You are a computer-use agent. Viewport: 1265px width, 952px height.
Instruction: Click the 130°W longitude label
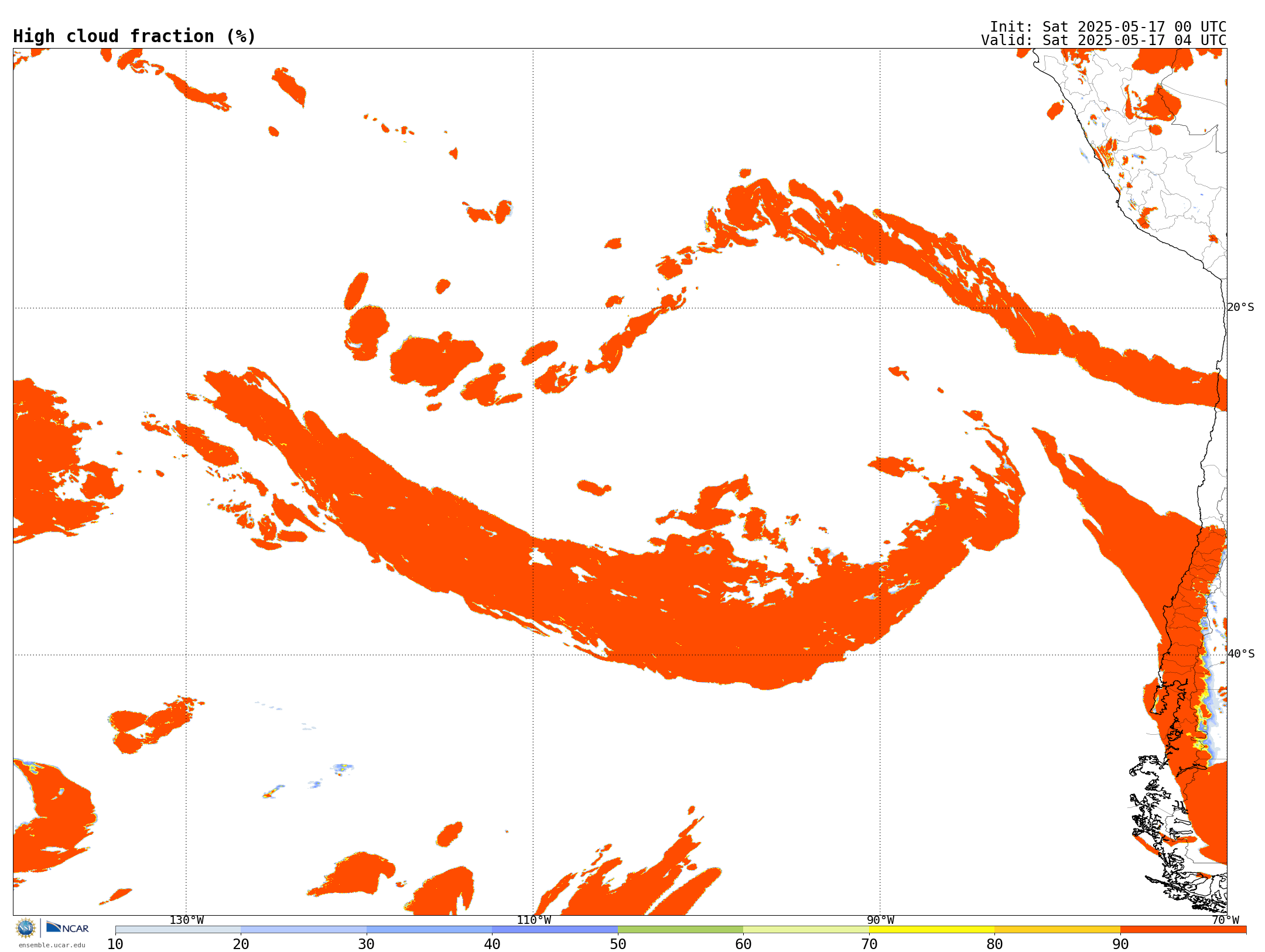(187, 920)
